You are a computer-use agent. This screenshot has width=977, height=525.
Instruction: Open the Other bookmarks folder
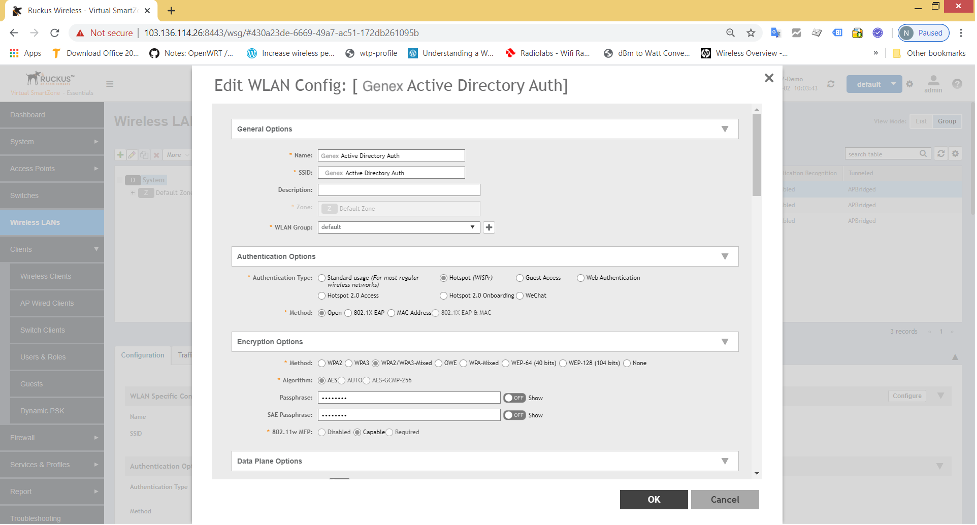(x=929, y=54)
